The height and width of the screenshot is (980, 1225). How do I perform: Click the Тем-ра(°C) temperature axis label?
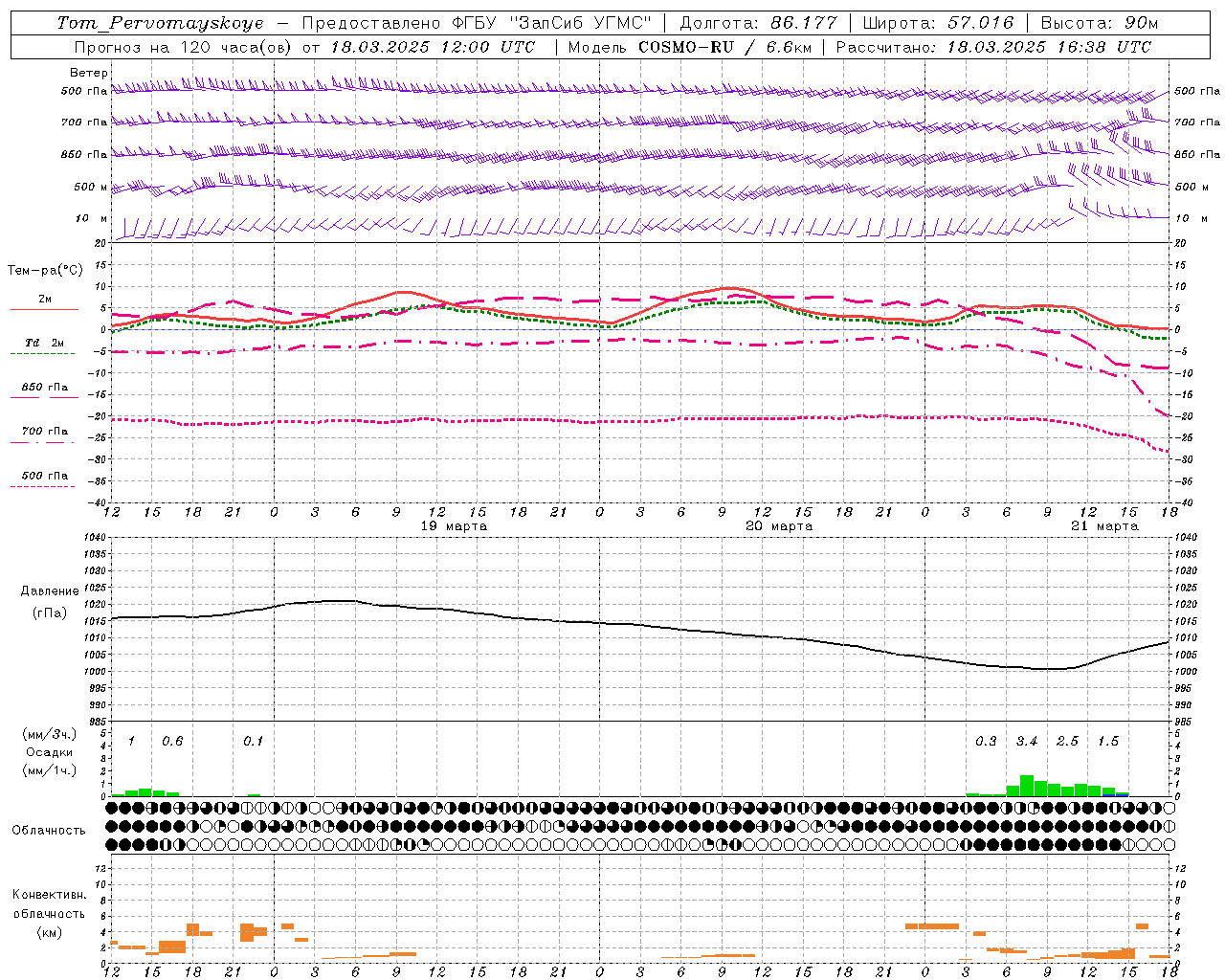tap(45, 271)
